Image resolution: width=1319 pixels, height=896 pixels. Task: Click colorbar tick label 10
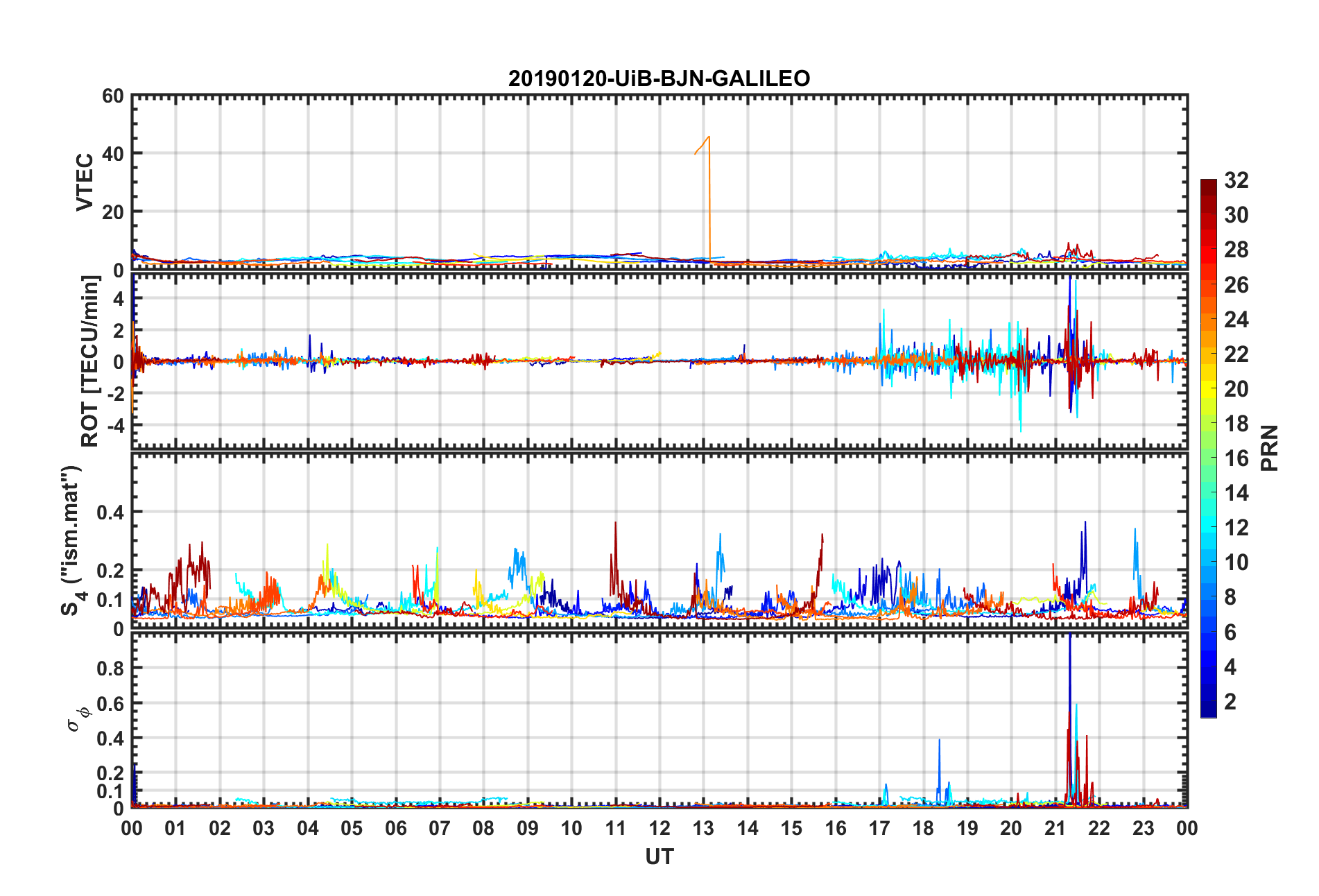tap(1236, 562)
